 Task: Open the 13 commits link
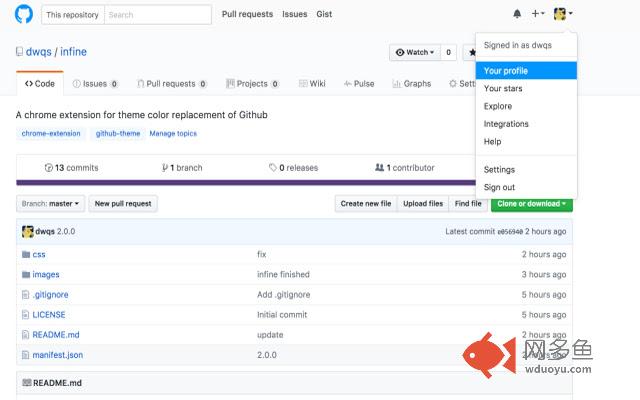tap(71, 168)
